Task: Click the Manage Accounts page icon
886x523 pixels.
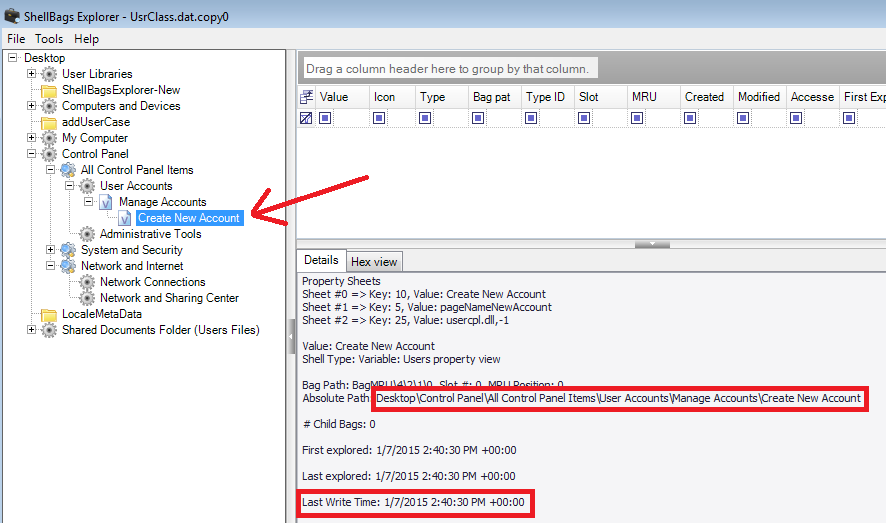Action: (x=106, y=202)
